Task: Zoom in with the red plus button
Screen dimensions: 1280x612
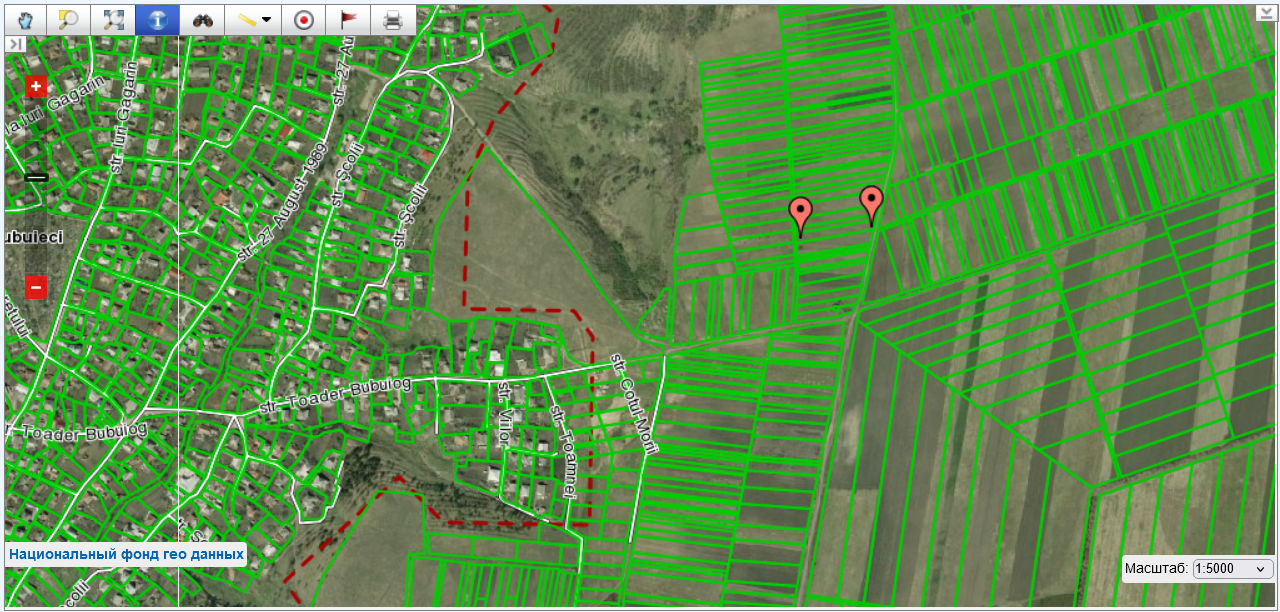Action: click(36, 86)
